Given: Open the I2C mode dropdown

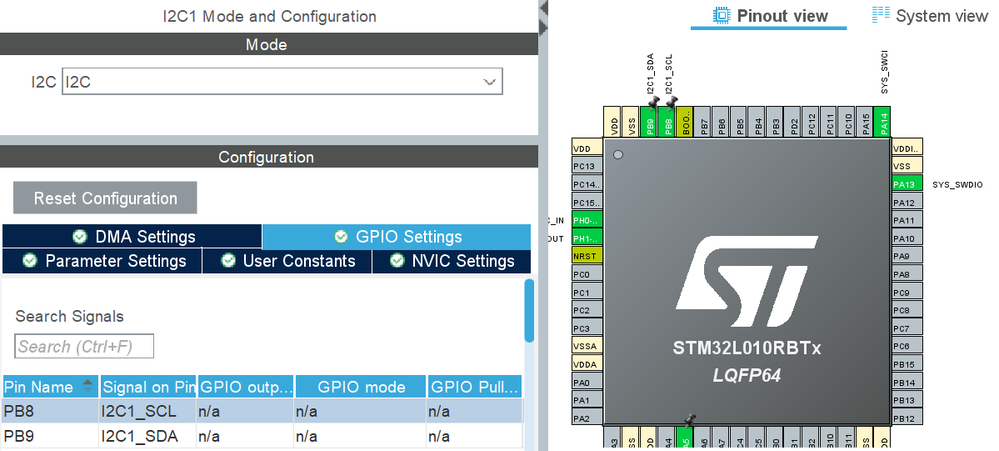Looking at the screenshot, I should [x=282, y=82].
